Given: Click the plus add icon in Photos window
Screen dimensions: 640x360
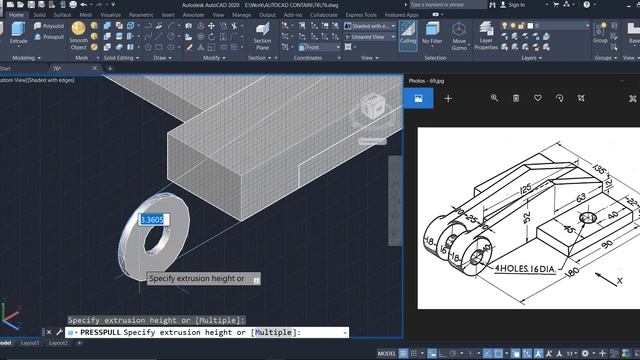Looking at the screenshot, I should 448,98.
